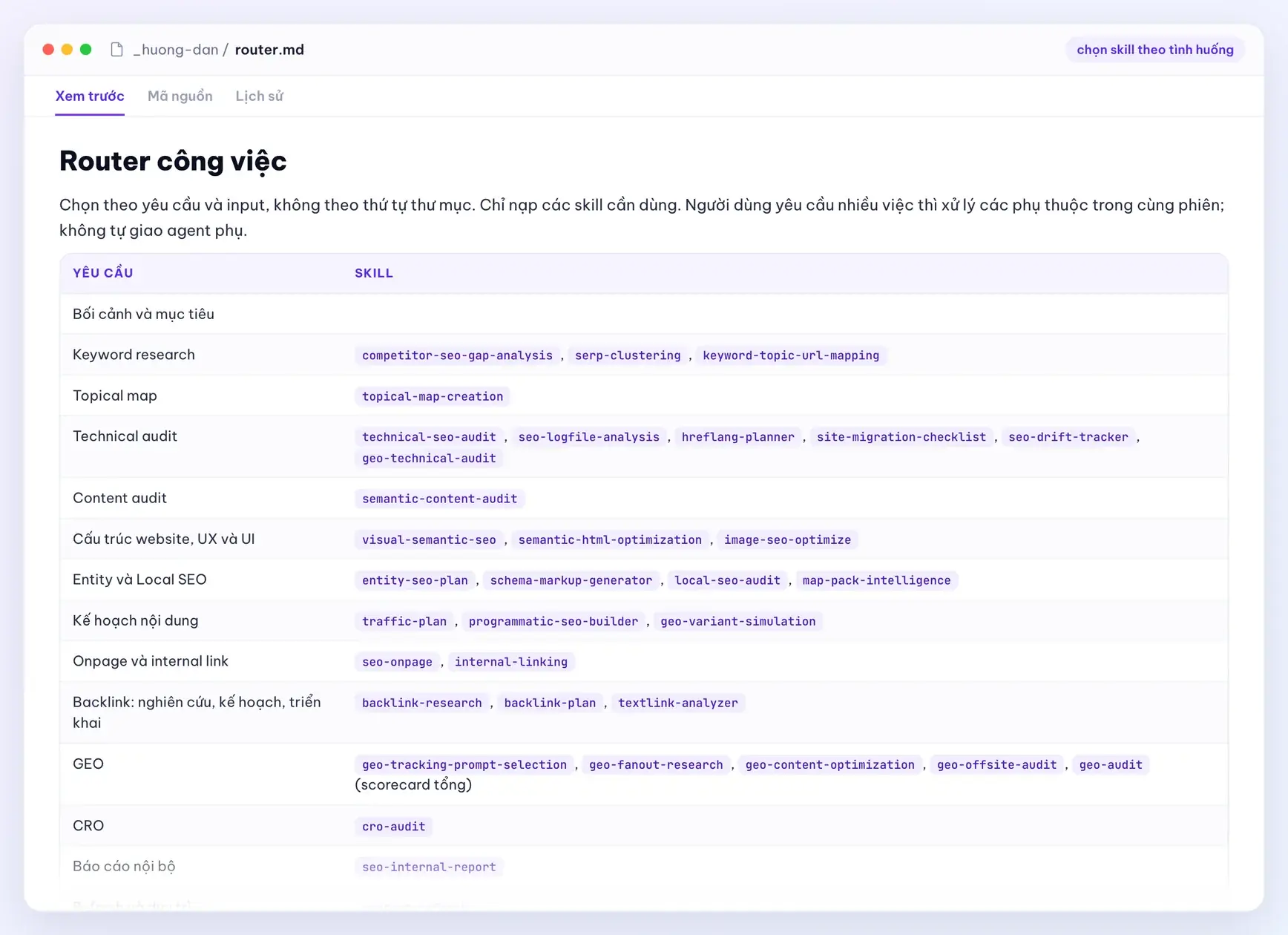Click the textlink-analyzer skill tag

(x=678, y=703)
